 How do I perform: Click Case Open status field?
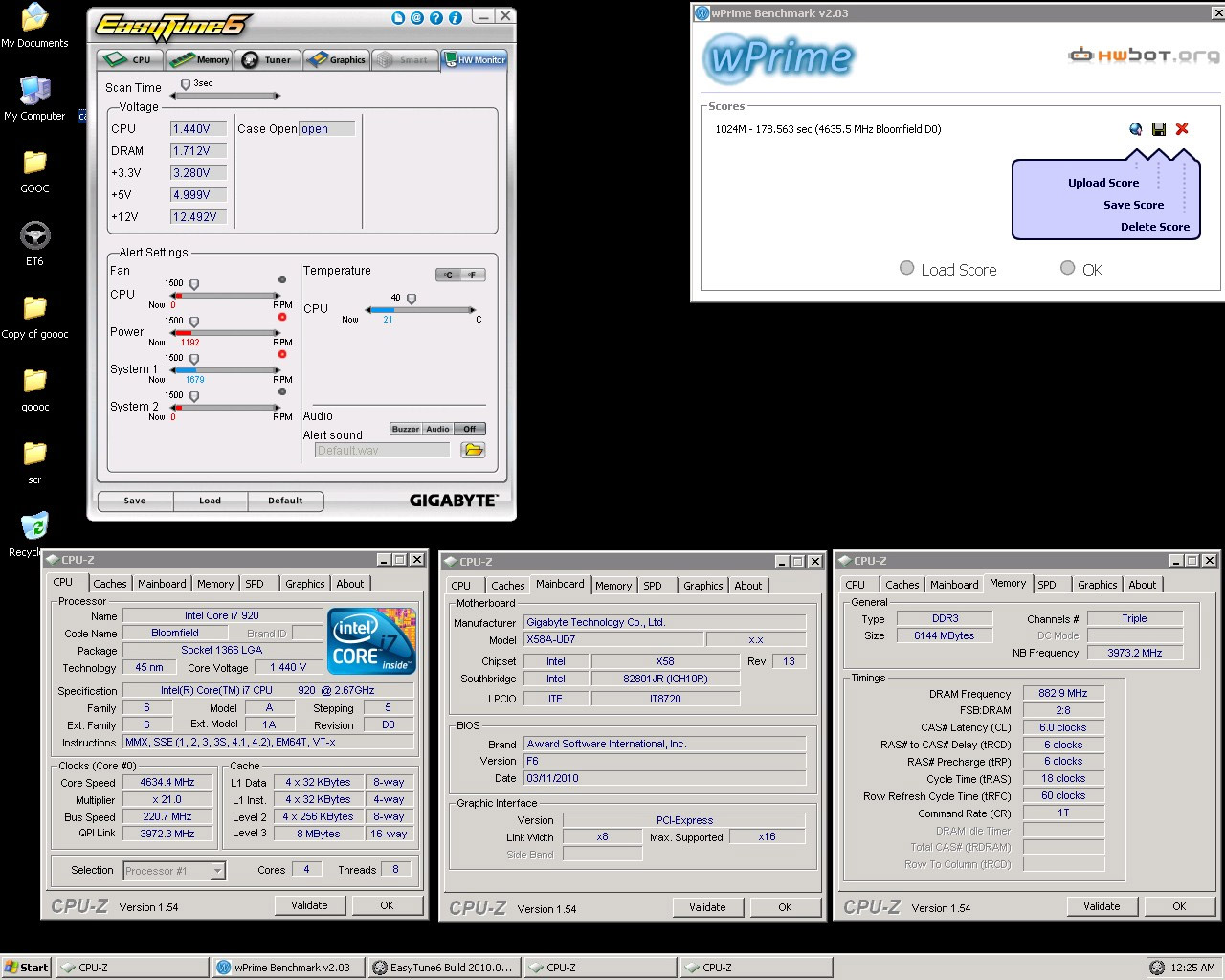(327, 128)
